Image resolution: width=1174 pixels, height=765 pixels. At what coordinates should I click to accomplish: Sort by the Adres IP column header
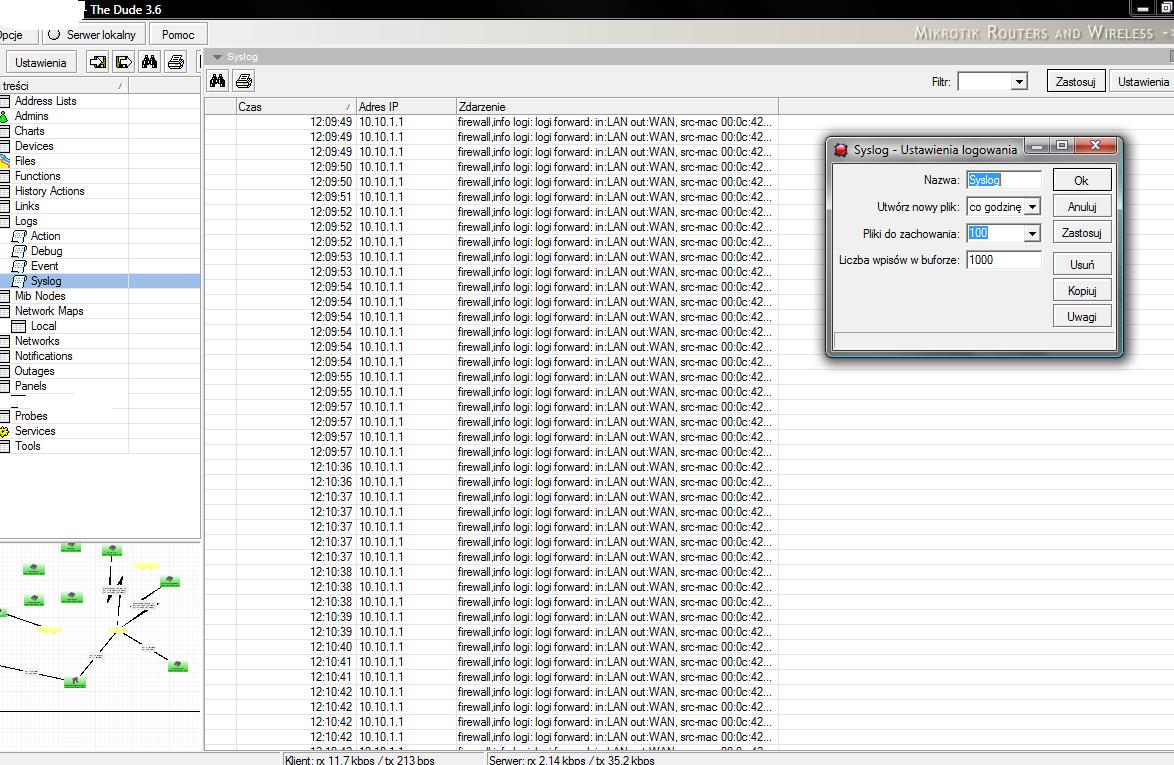(x=405, y=106)
